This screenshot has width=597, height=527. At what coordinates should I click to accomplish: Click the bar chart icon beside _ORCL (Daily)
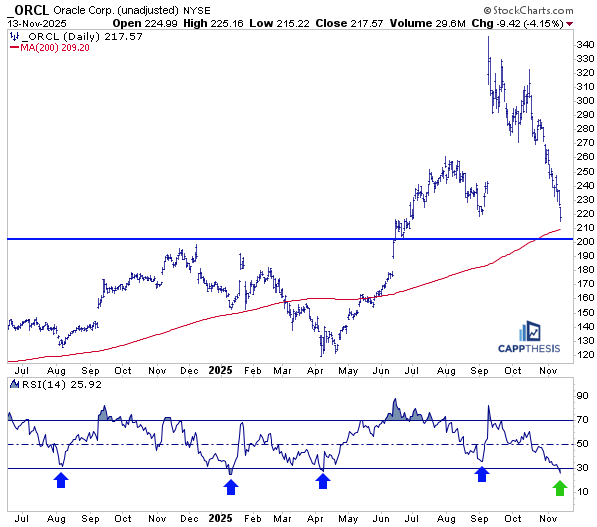[x=14, y=37]
